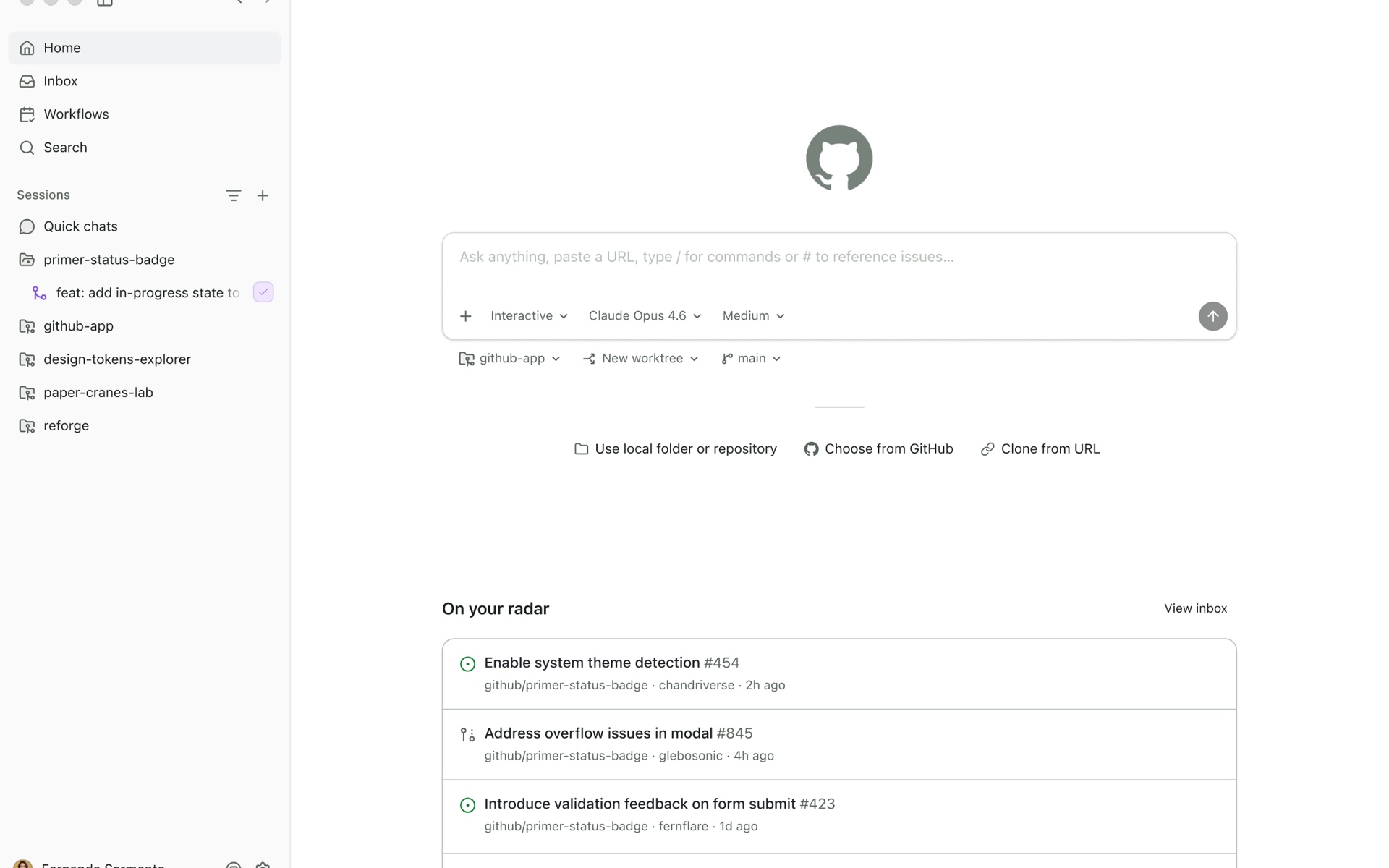Image resolution: width=1389 pixels, height=868 pixels.
Task: Click the github-app folder icon in sidebar
Action: tap(27, 326)
